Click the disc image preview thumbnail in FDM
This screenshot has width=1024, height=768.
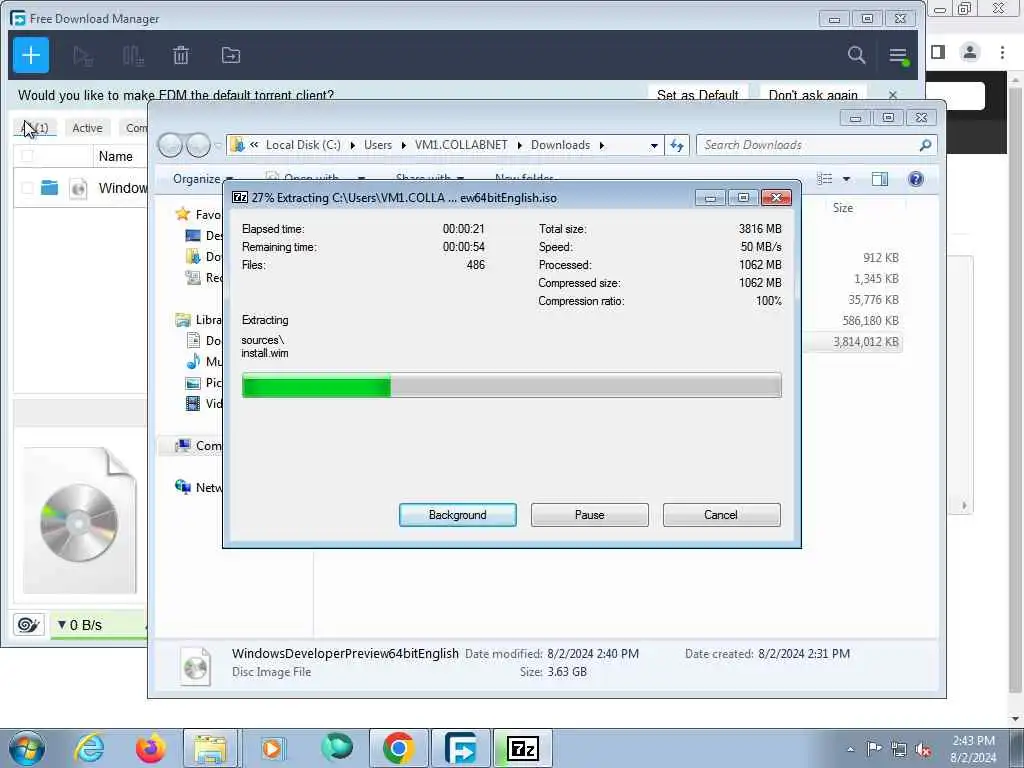pyautogui.click(x=80, y=520)
